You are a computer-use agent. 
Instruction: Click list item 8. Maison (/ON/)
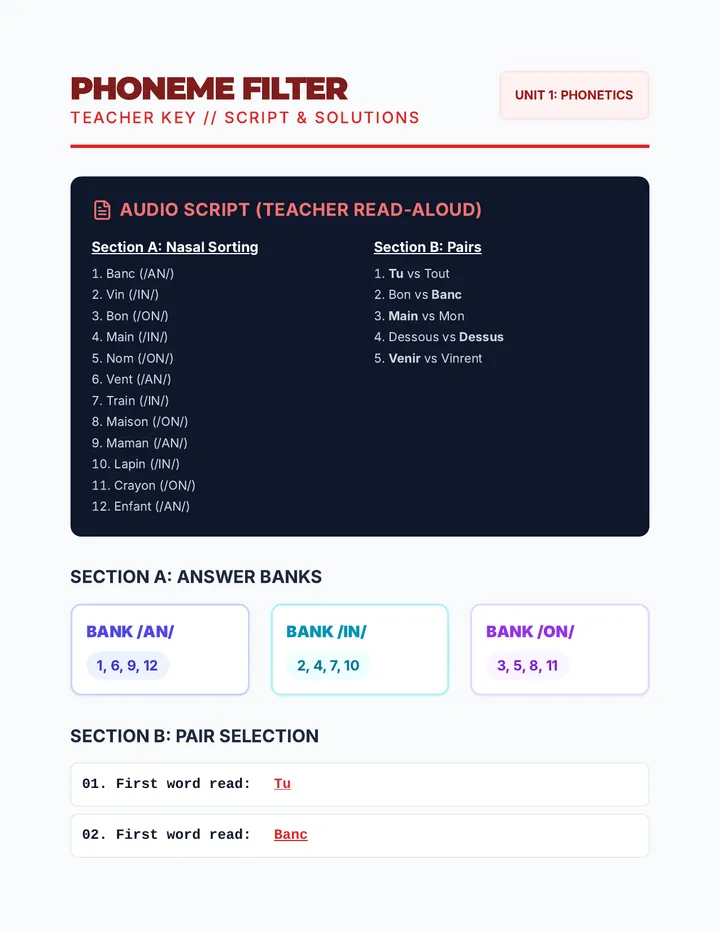pos(140,422)
